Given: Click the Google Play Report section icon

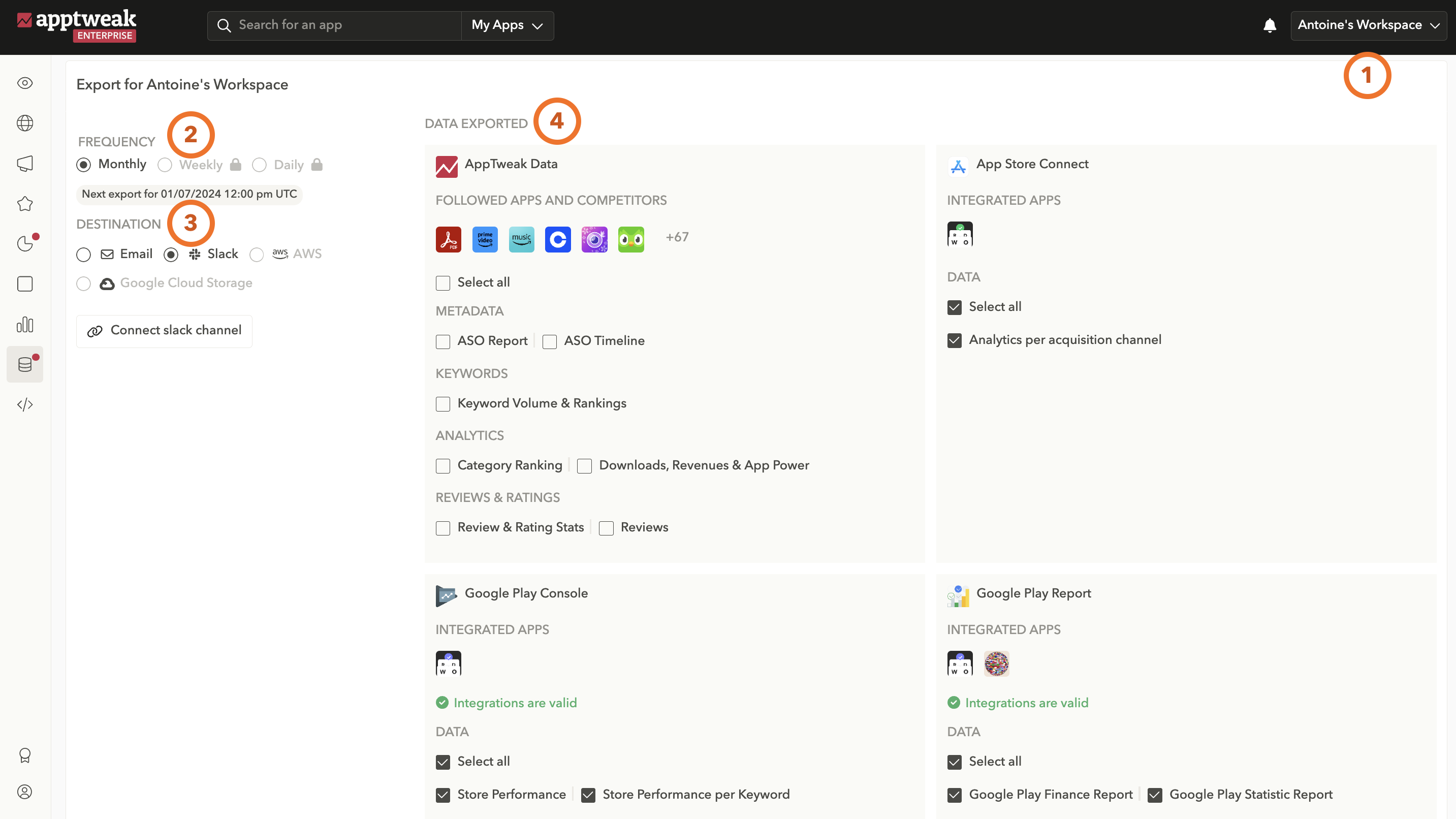Looking at the screenshot, I should tap(958, 596).
